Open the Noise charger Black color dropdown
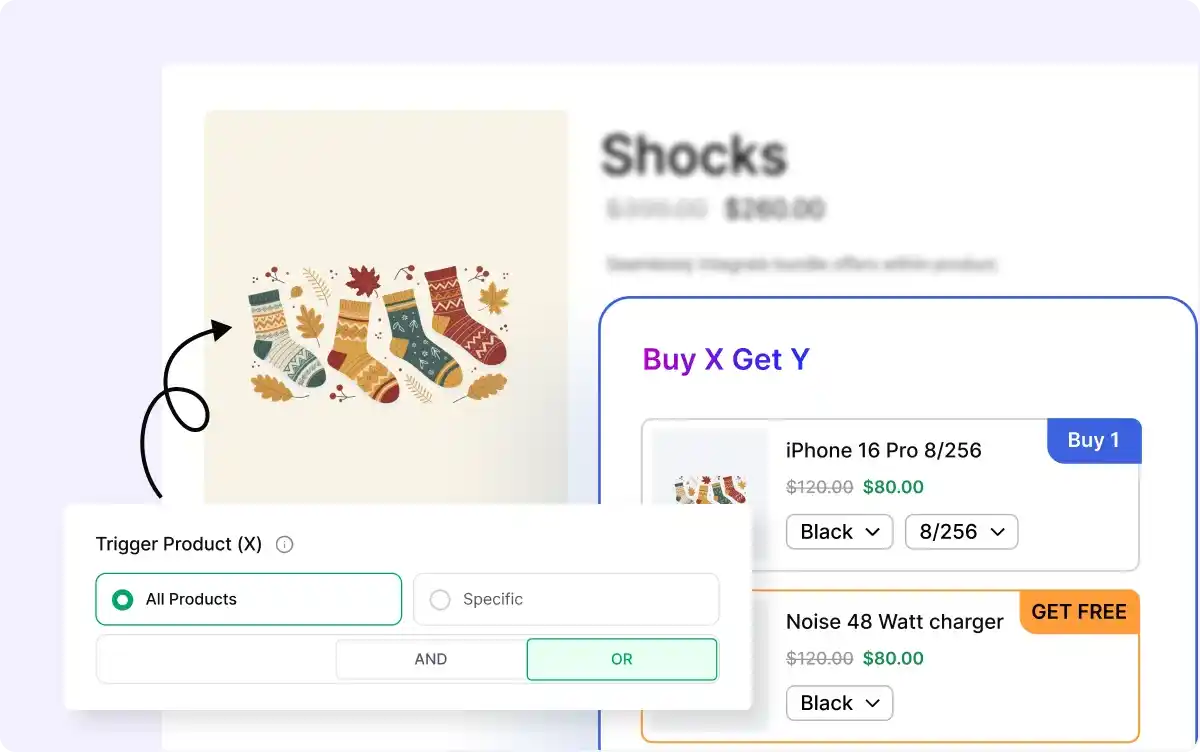The height and width of the screenshot is (752, 1200). pyautogui.click(x=839, y=703)
